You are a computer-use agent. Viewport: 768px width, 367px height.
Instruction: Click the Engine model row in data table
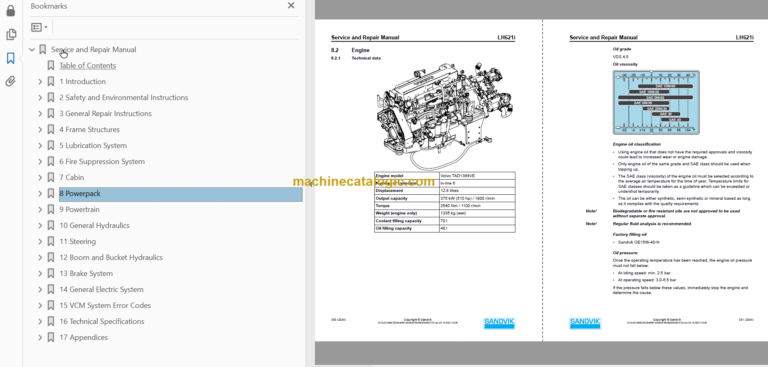coord(444,175)
